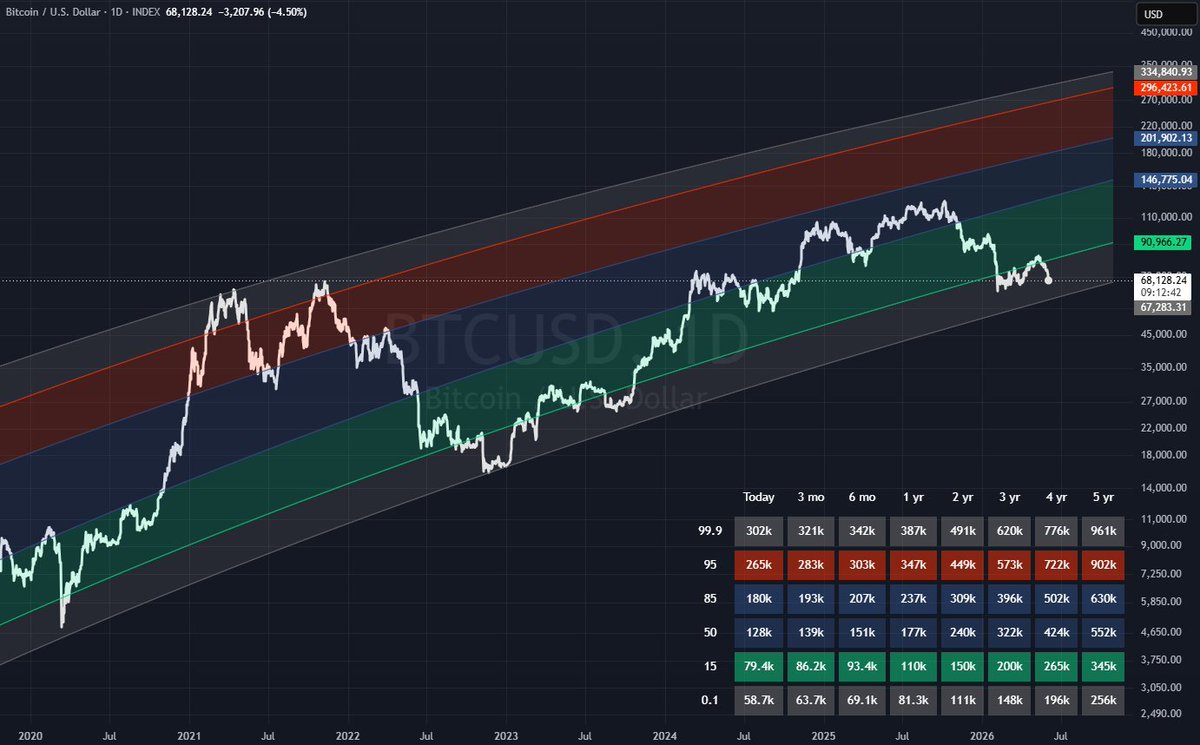
Task: Open the USD currency selector
Action: (x=1165, y=14)
